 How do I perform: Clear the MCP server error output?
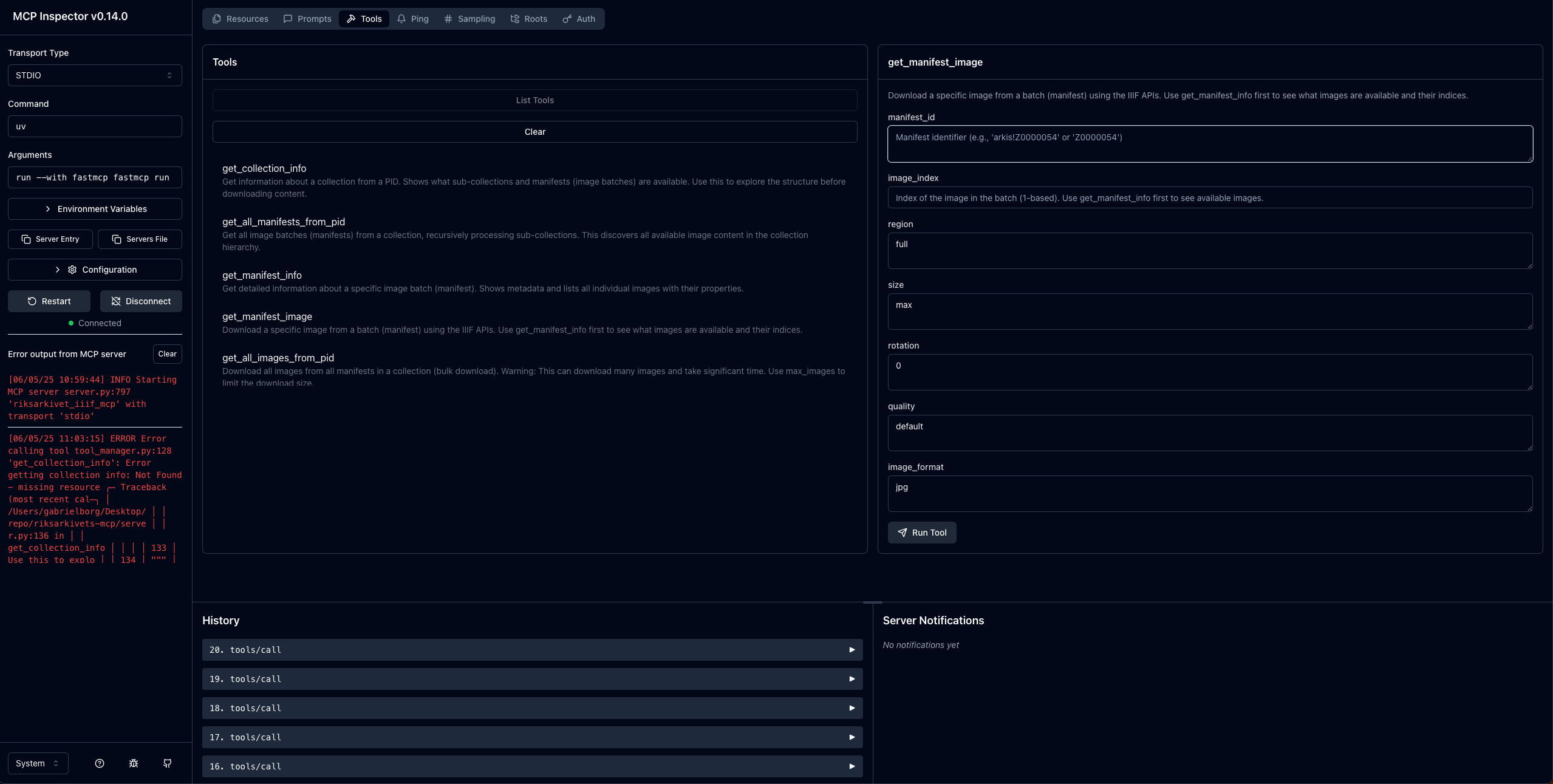167,354
